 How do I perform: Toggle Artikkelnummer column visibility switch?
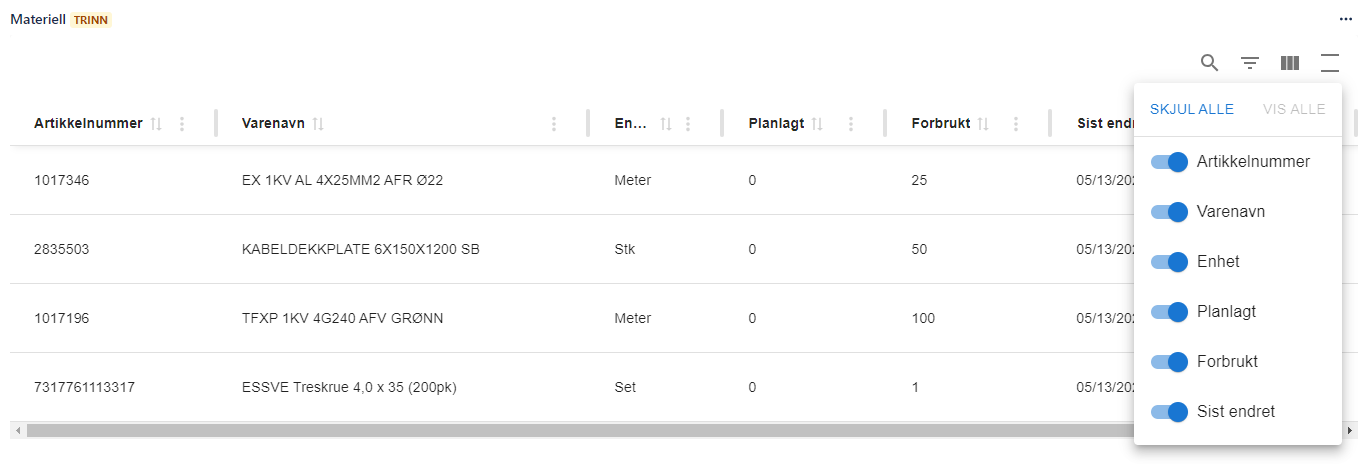tap(1169, 162)
